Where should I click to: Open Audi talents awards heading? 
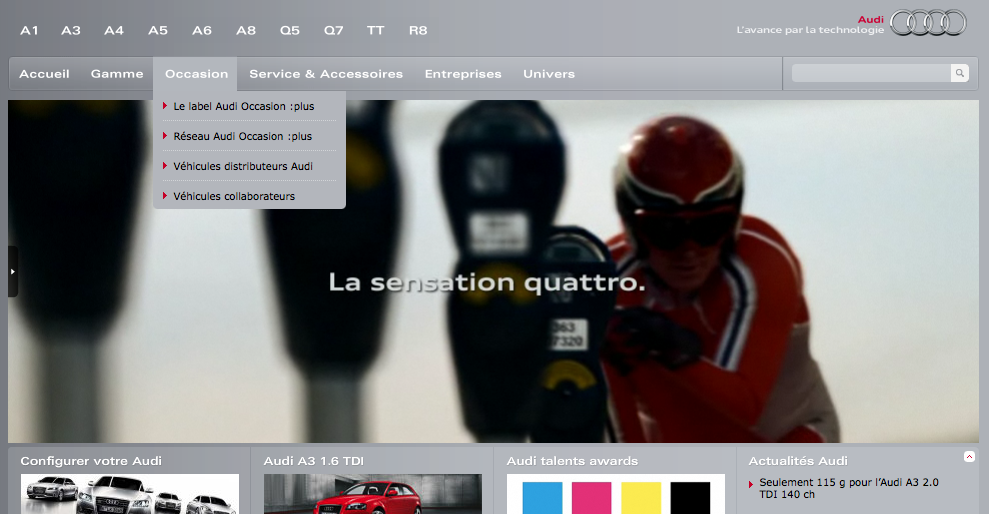572,461
